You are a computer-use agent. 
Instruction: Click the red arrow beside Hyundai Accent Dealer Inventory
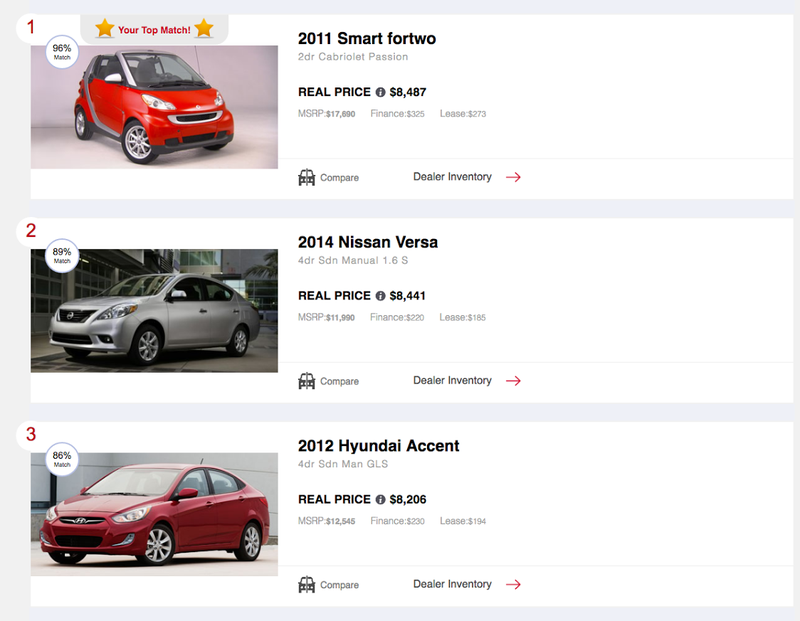coord(513,584)
